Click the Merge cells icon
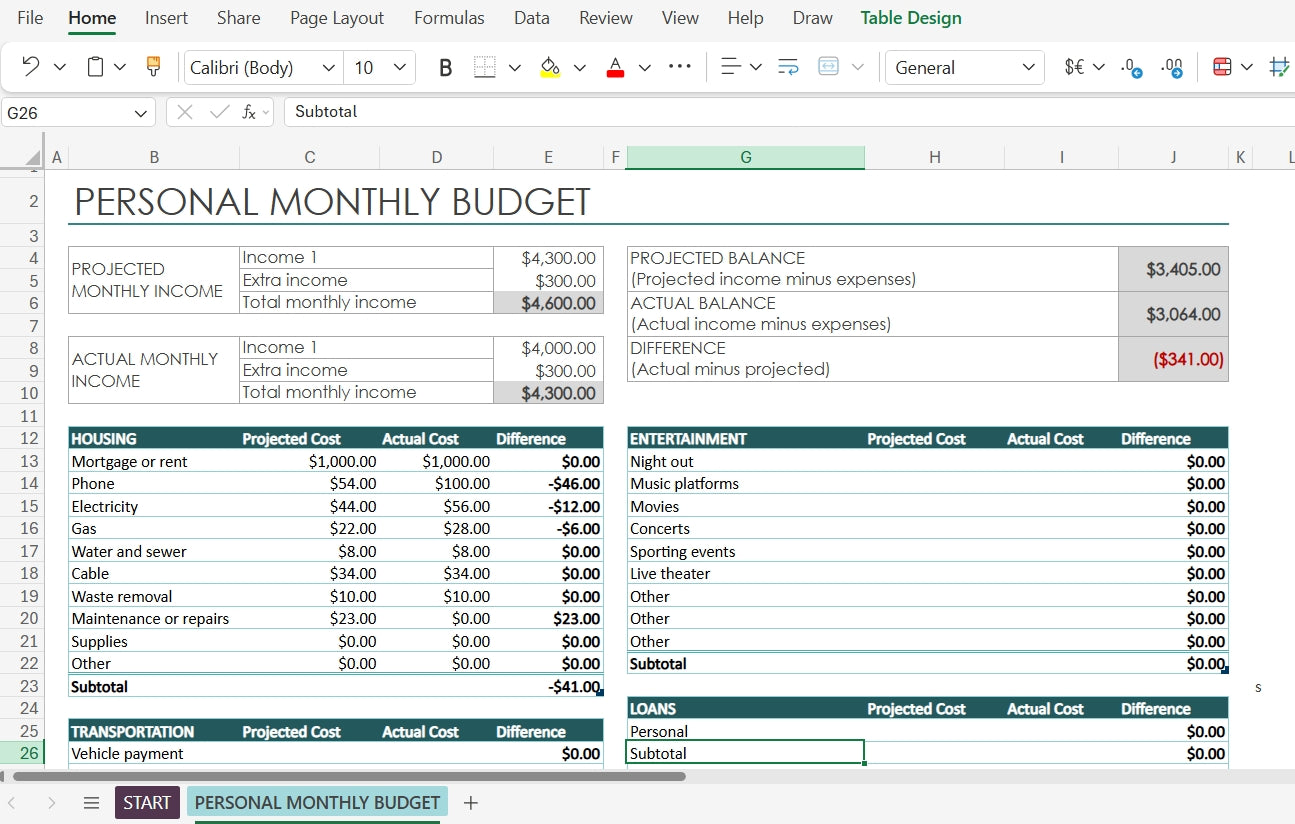Screen dimensions: 1295x824 [828, 67]
